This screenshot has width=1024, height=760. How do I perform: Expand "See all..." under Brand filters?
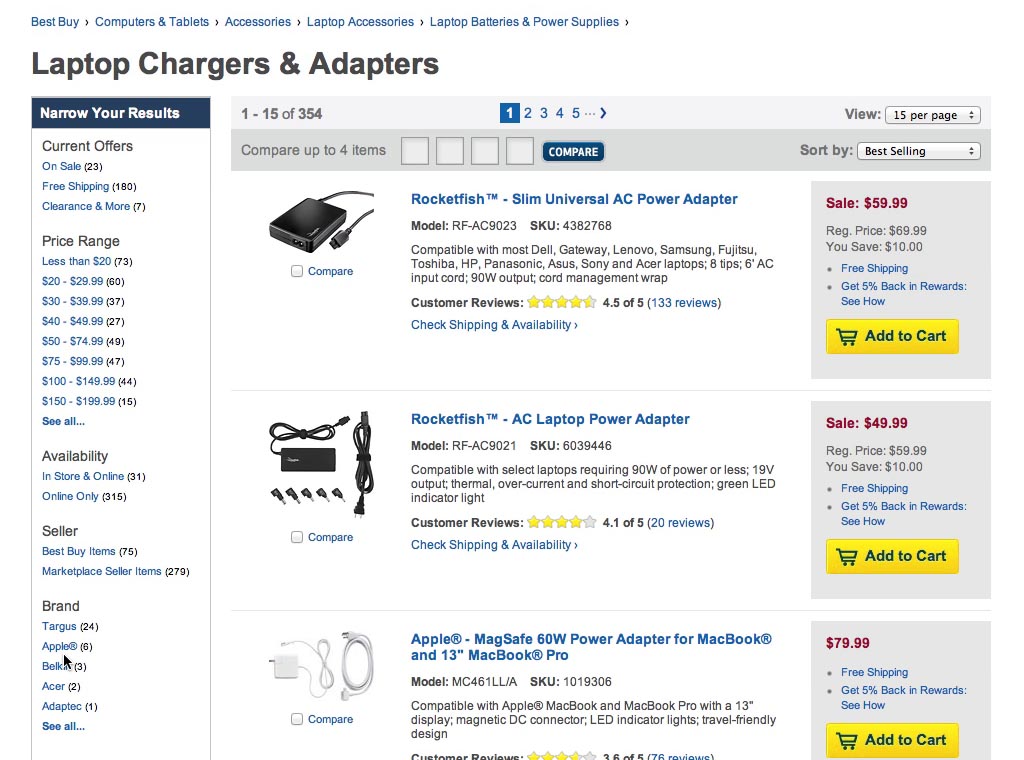62,726
